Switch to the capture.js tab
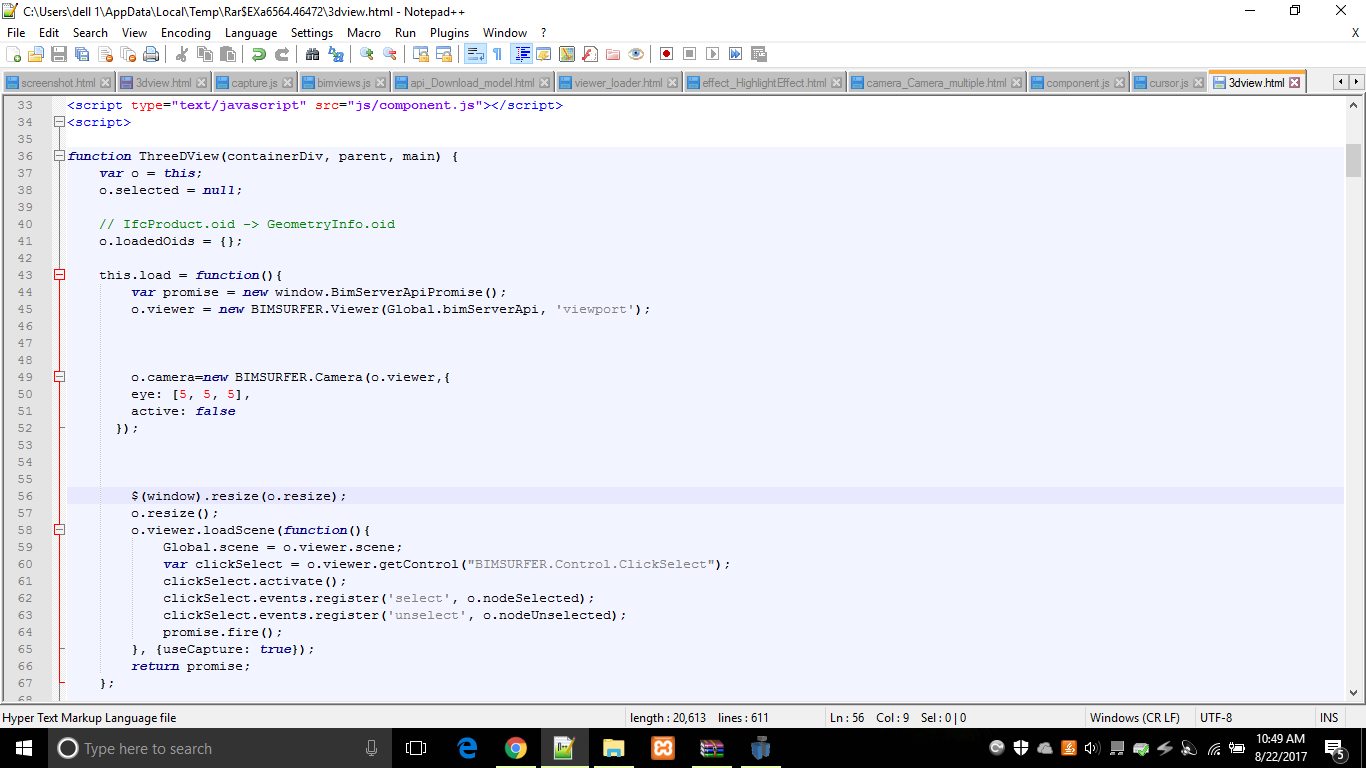Viewport: 1366px width, 768px height. click(254, 81)
